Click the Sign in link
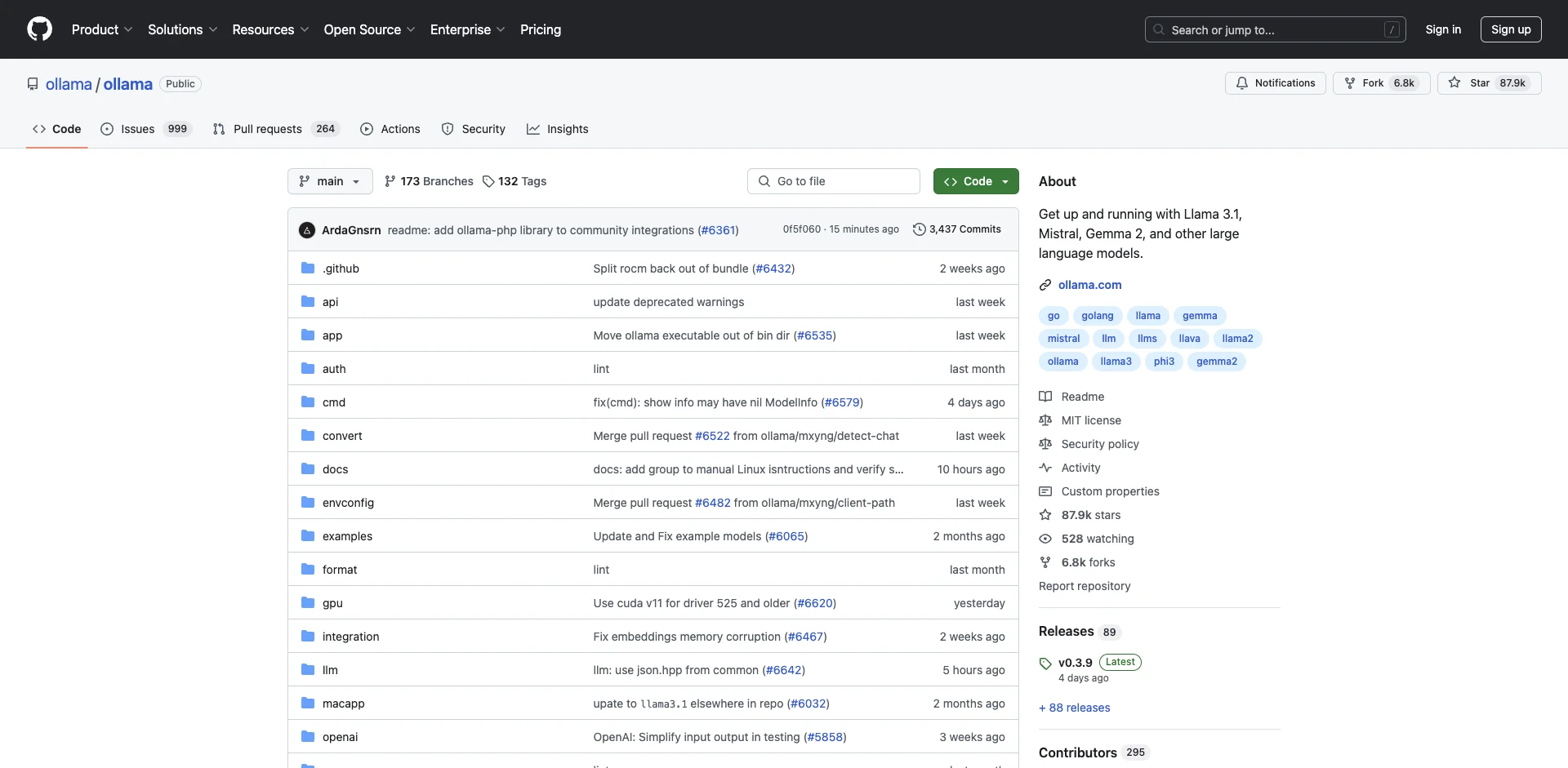 tap(1443, 29)
